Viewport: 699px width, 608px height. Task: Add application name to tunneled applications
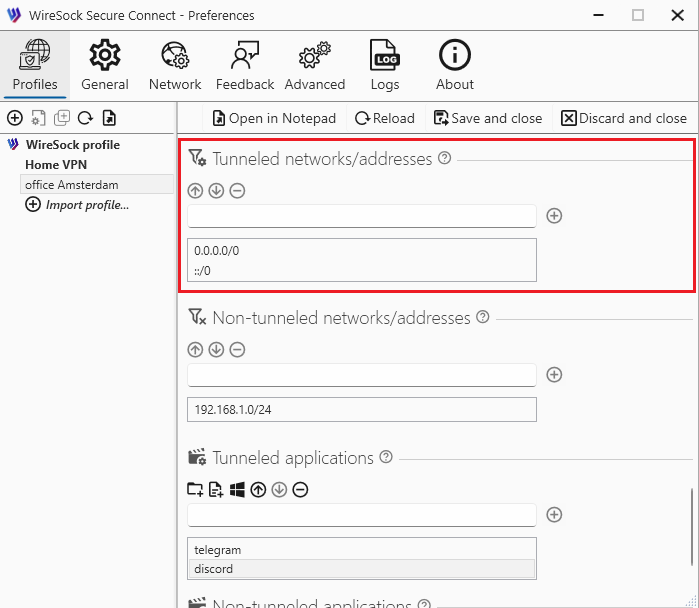pos(554,515)
